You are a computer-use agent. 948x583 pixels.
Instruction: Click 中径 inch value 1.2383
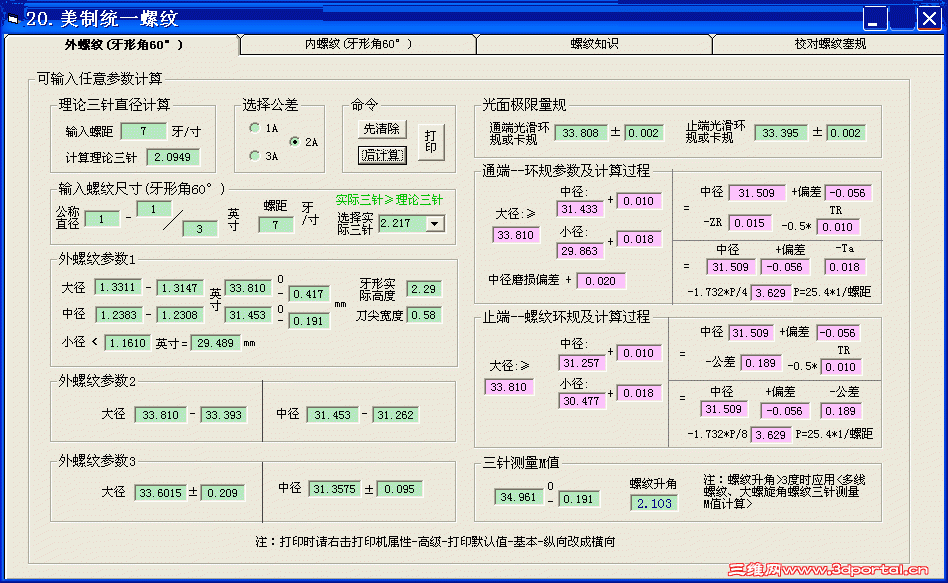coord(118,314)
